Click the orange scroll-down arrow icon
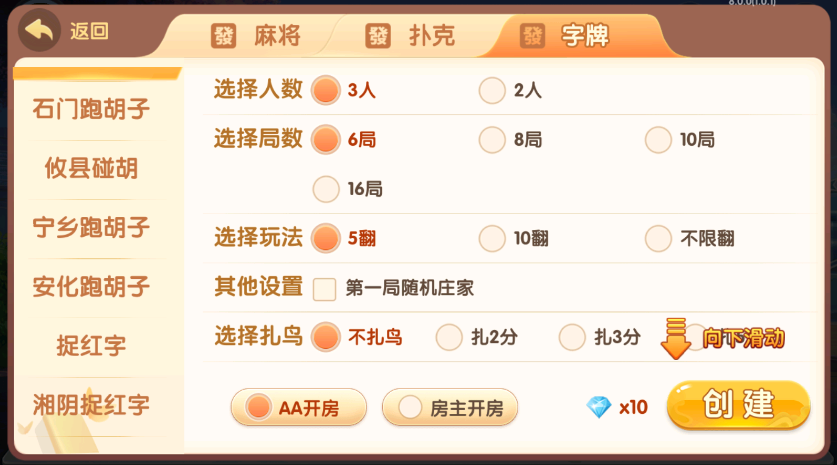Screen dimensions: 837x465 (677, 338)
